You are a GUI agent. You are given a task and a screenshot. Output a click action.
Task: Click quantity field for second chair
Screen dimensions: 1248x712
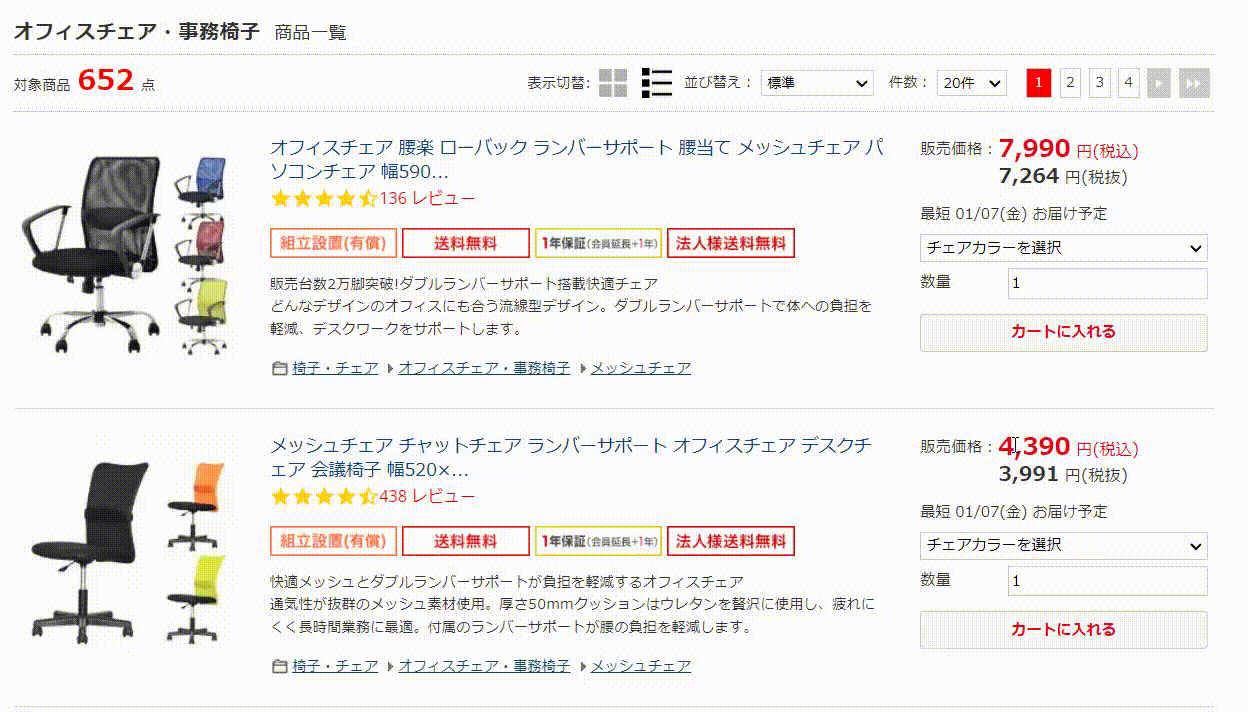(x=1107, y=581)
